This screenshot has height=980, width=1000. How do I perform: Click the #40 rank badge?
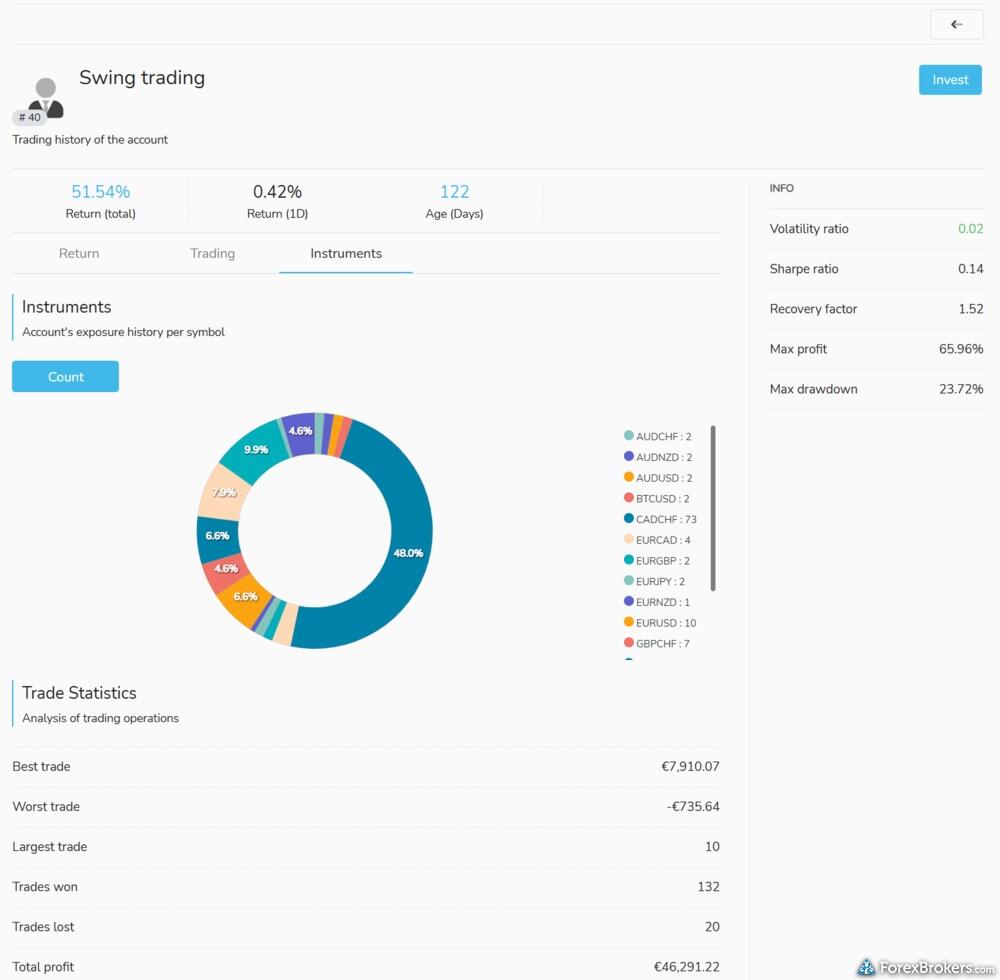(30, 117)
